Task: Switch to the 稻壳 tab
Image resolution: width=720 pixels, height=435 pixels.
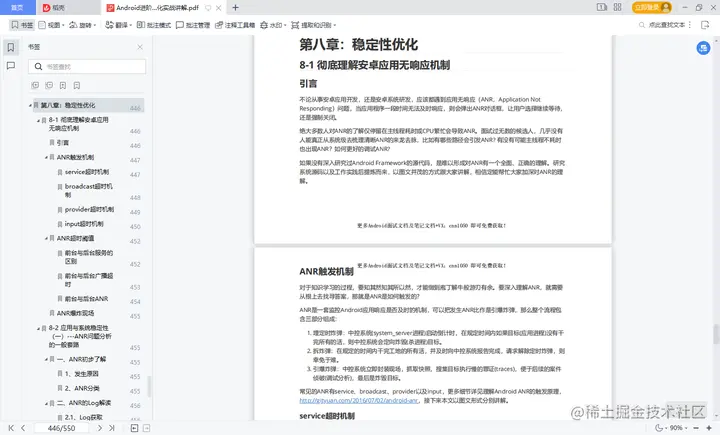Action: click(68, 7)
